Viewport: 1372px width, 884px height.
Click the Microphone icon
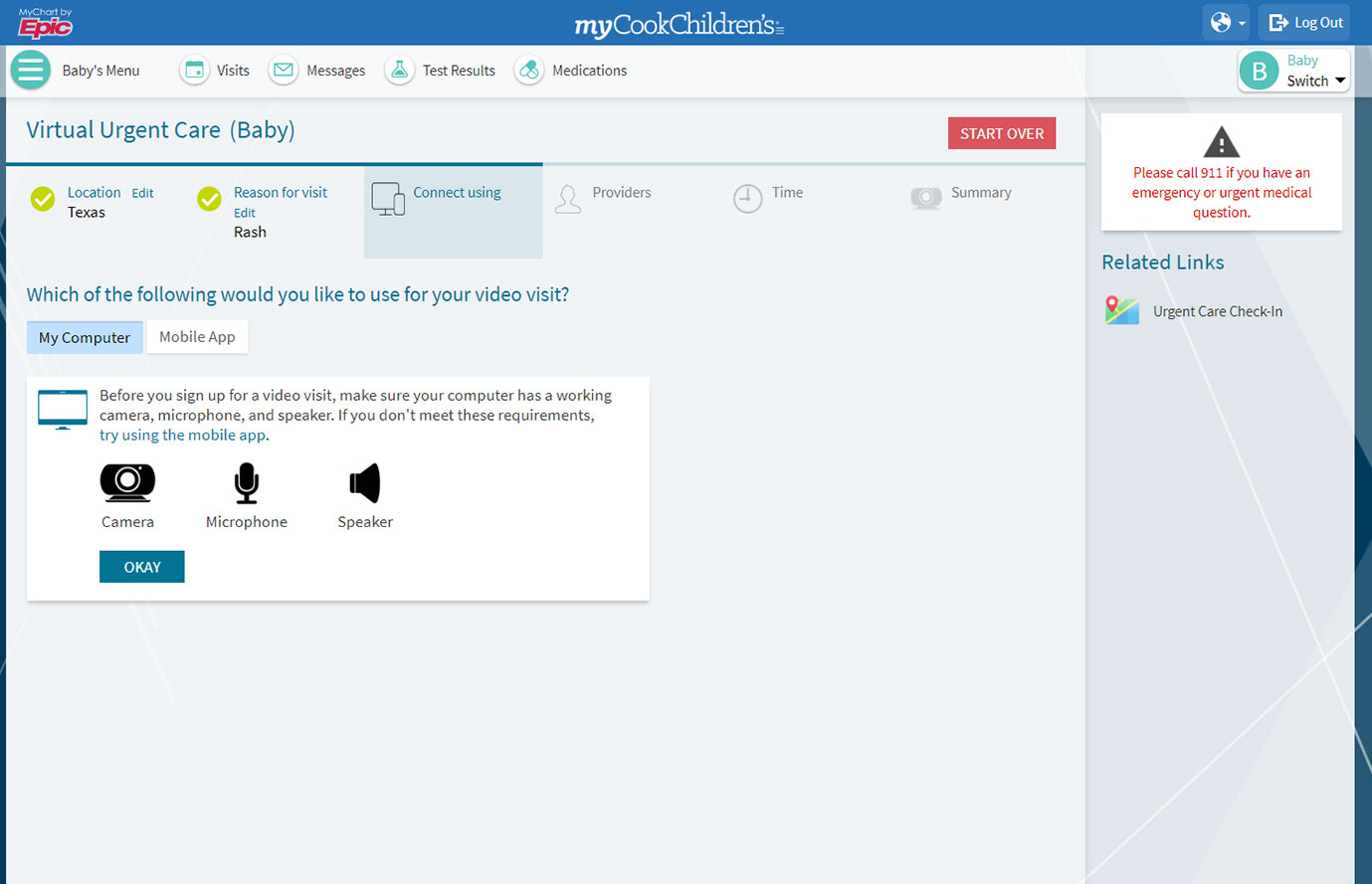click(246, 483)
